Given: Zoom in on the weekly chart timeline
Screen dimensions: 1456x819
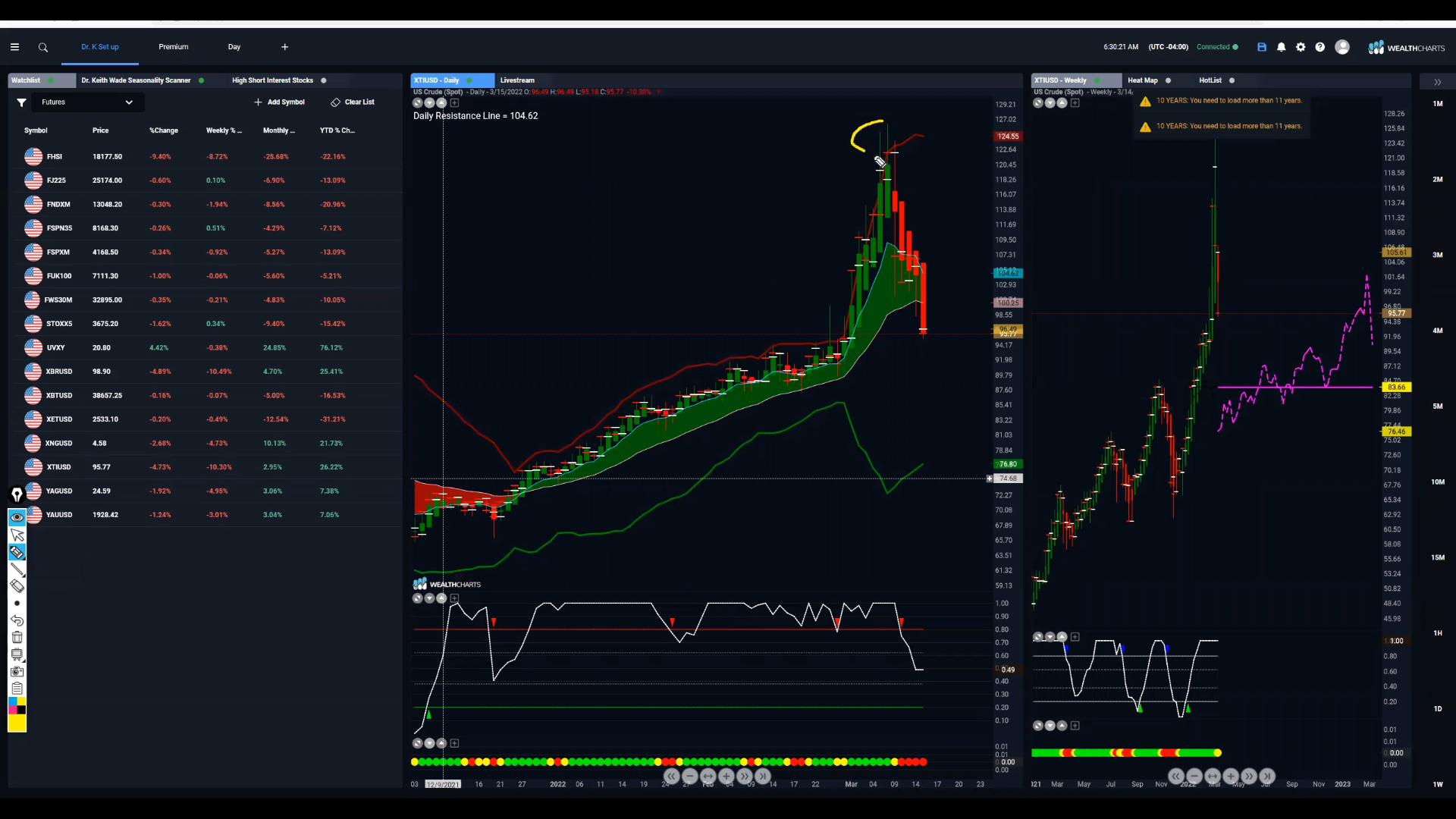Looking at the screenshot, I should (1231, 776).
